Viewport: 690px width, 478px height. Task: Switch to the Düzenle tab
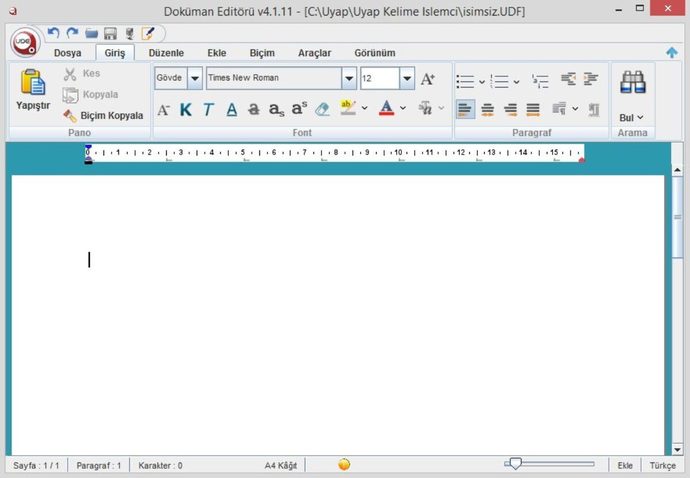[166, 53]
